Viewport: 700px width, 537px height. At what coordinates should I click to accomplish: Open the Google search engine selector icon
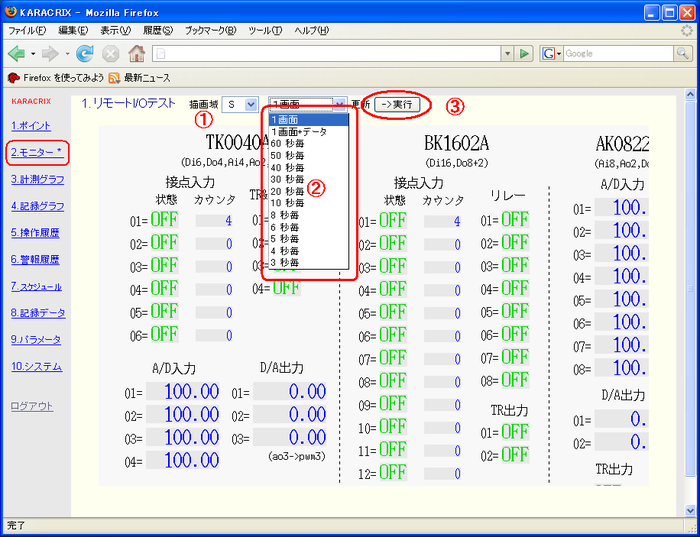point(551,54)
